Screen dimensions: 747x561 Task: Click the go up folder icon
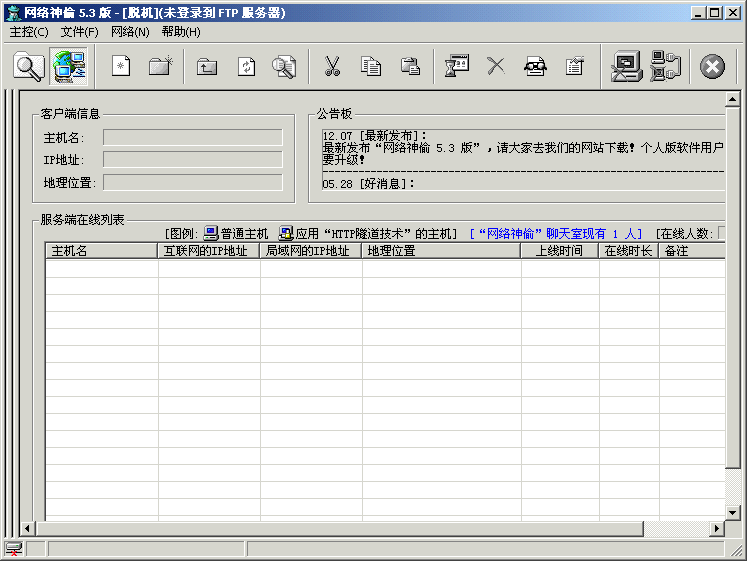207,67
